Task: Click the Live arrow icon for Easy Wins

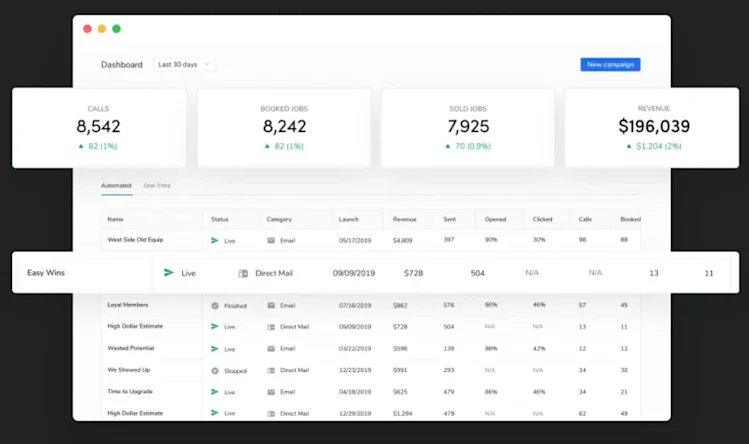Action: point(169,272)
